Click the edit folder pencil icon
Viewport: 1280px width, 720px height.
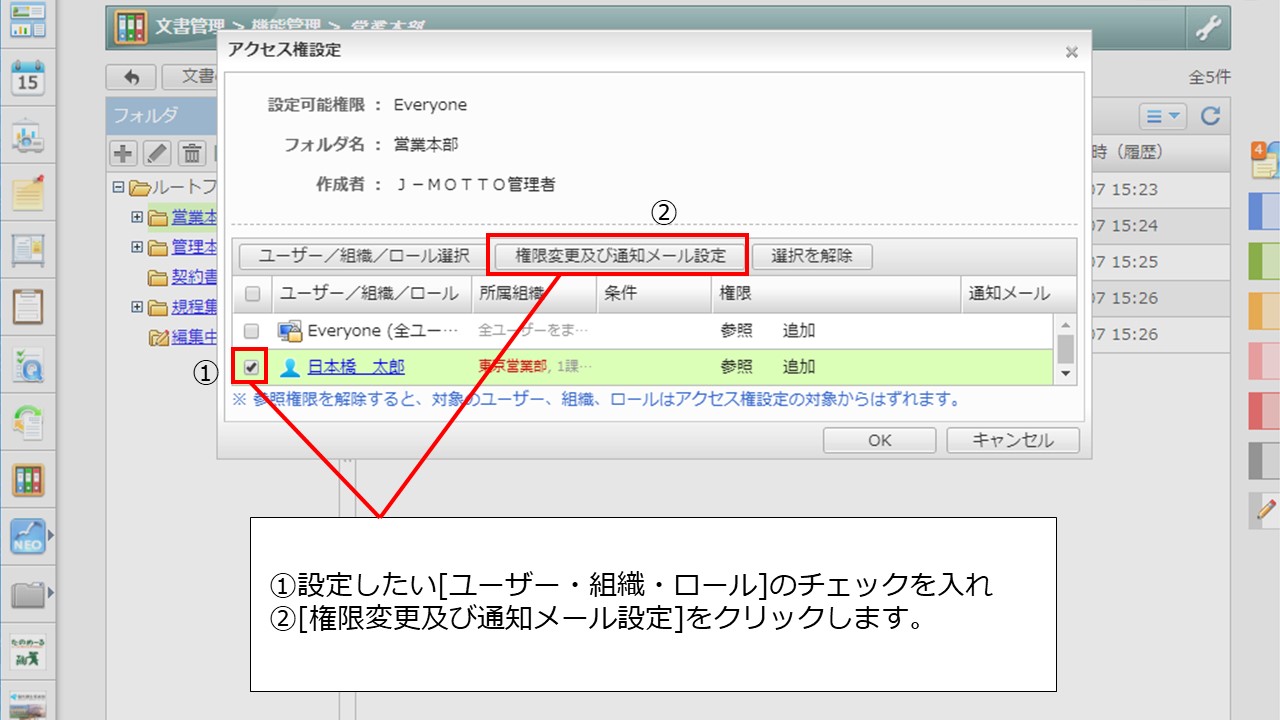(157, 153)
